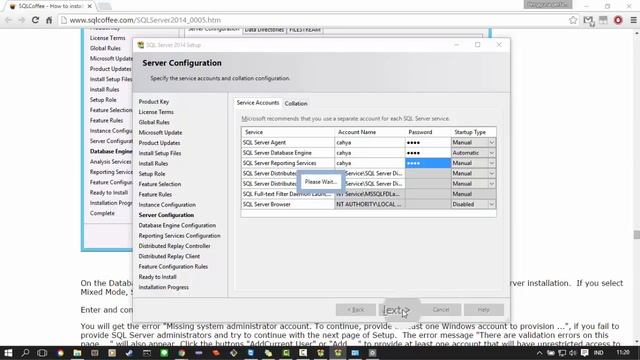Click taskbar clock showing 11:20
Image resolution: width=640 pixels, height=360 pixels.
[x=623, y=353]
